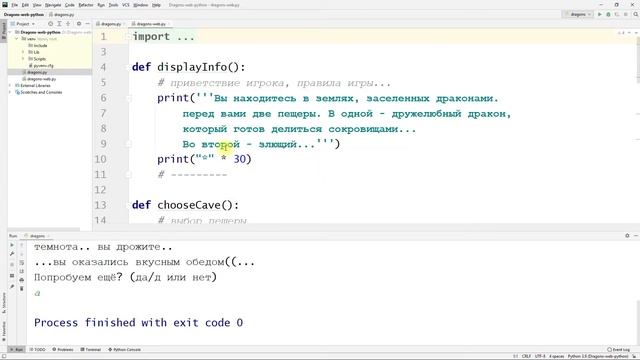
Task: Open the Project view dropdown
Action: (22, 24)
